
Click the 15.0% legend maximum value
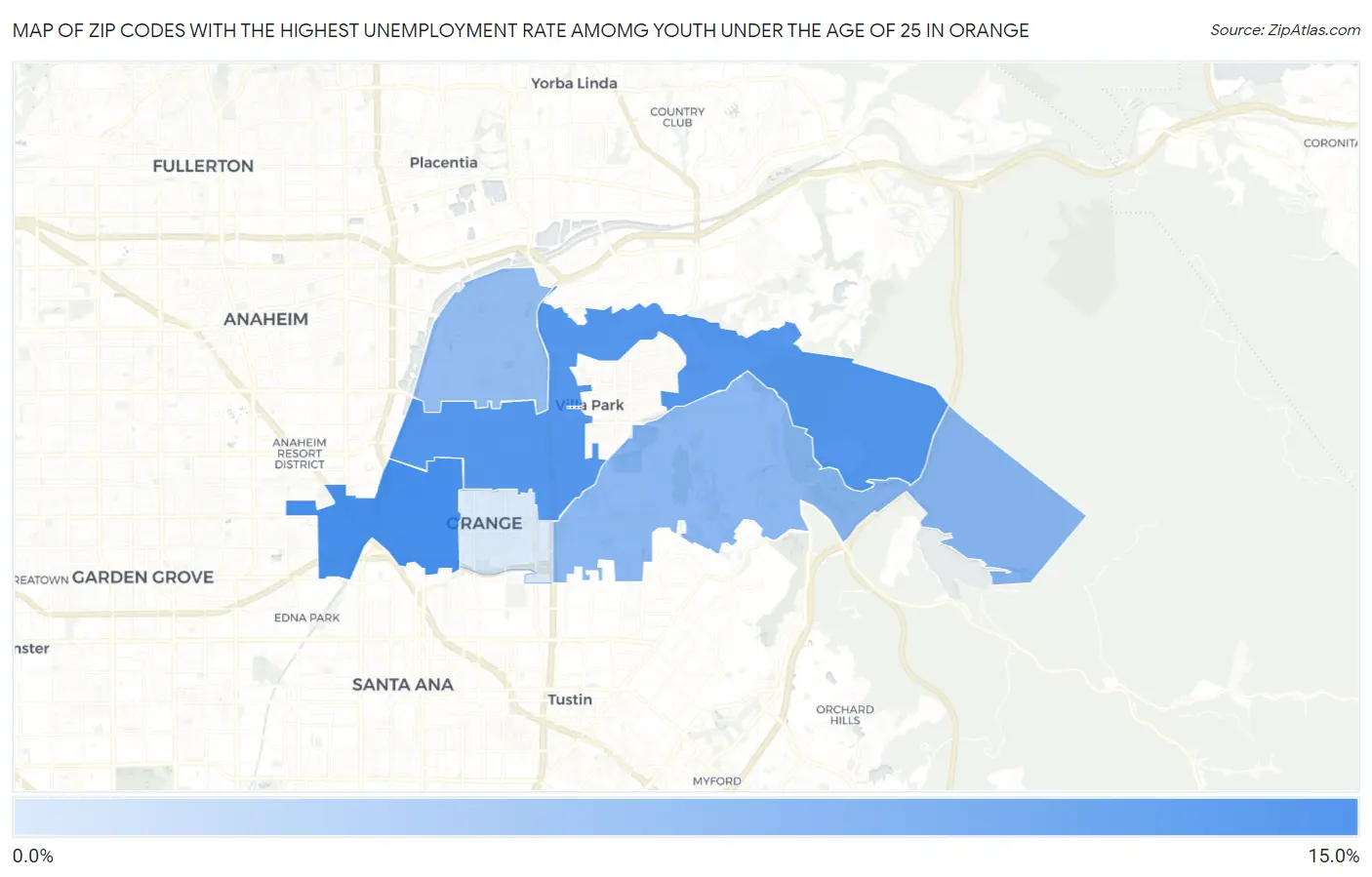click(1333, 856)
